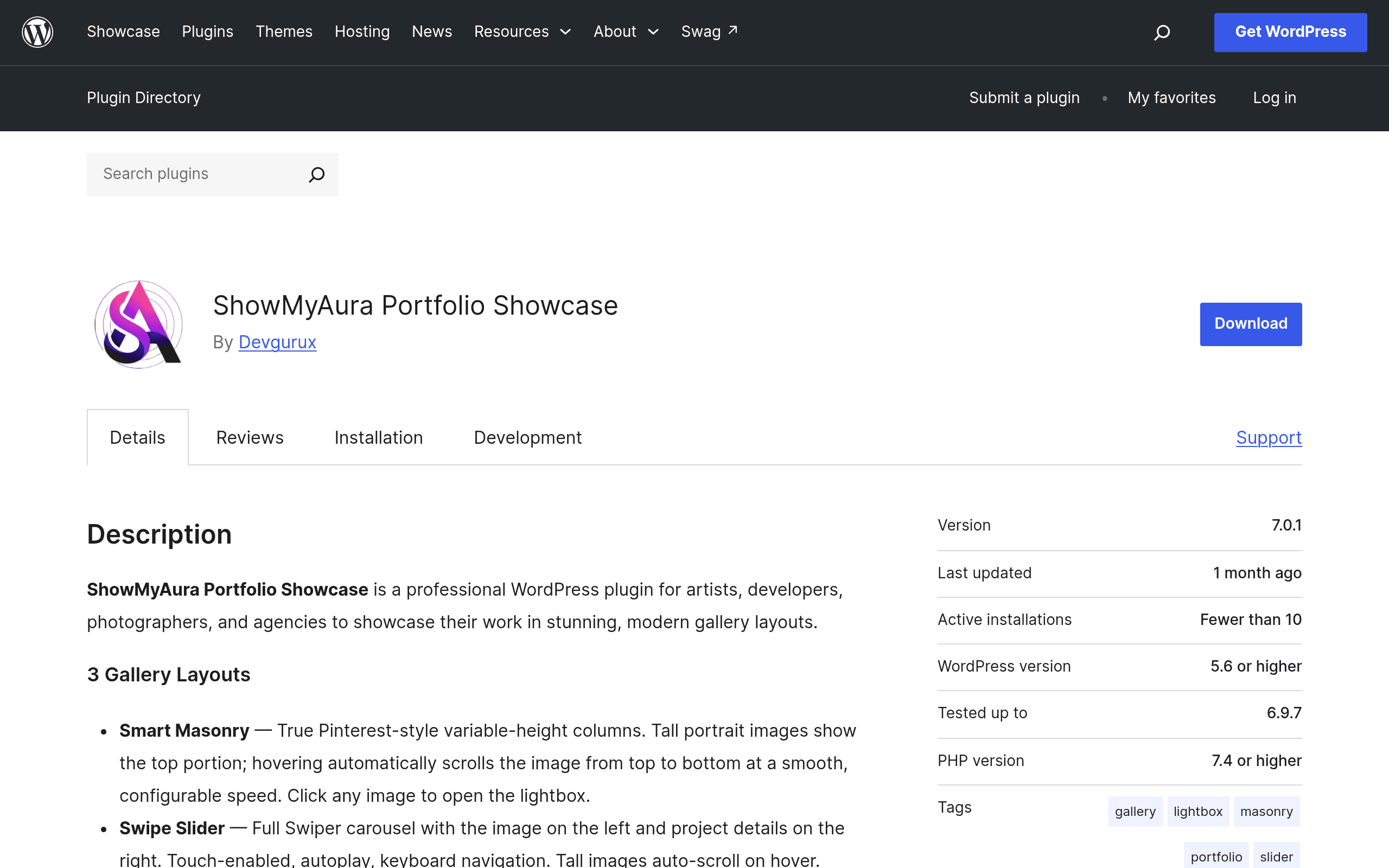Click the ShowMyAura plugin logo
Image resolution: width=1389 pixels, height=868 pixels.
(138, 324)
